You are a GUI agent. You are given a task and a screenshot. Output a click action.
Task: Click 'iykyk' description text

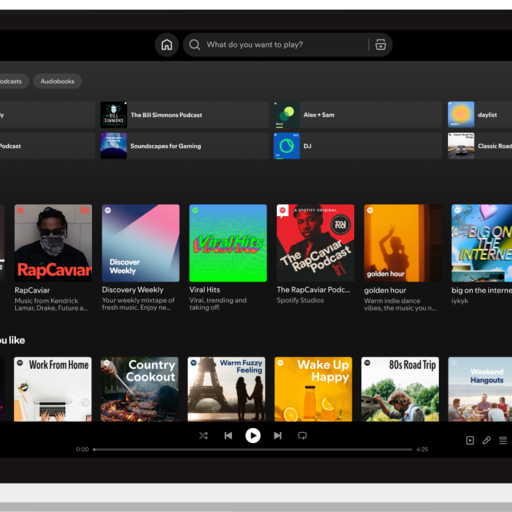[460, 301]
